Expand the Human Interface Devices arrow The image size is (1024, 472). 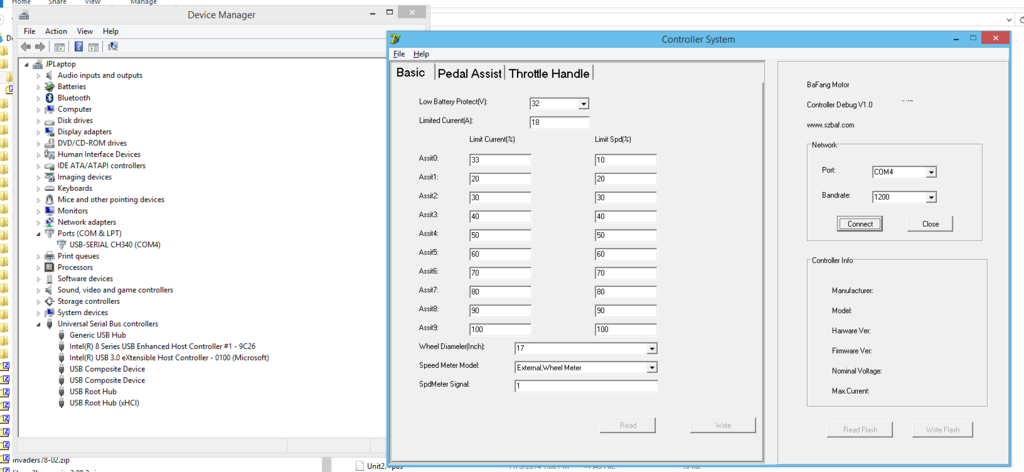click(x=39, y=154)
